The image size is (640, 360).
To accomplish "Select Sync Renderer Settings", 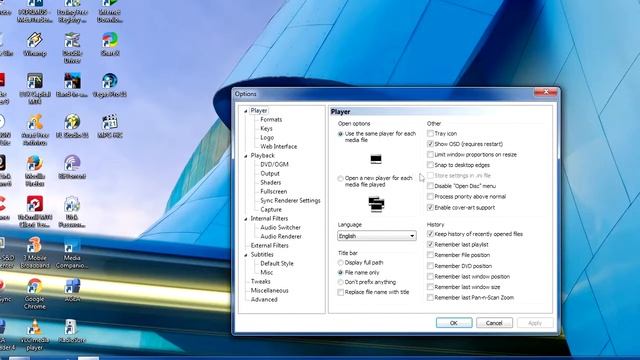I will [290, 200].
